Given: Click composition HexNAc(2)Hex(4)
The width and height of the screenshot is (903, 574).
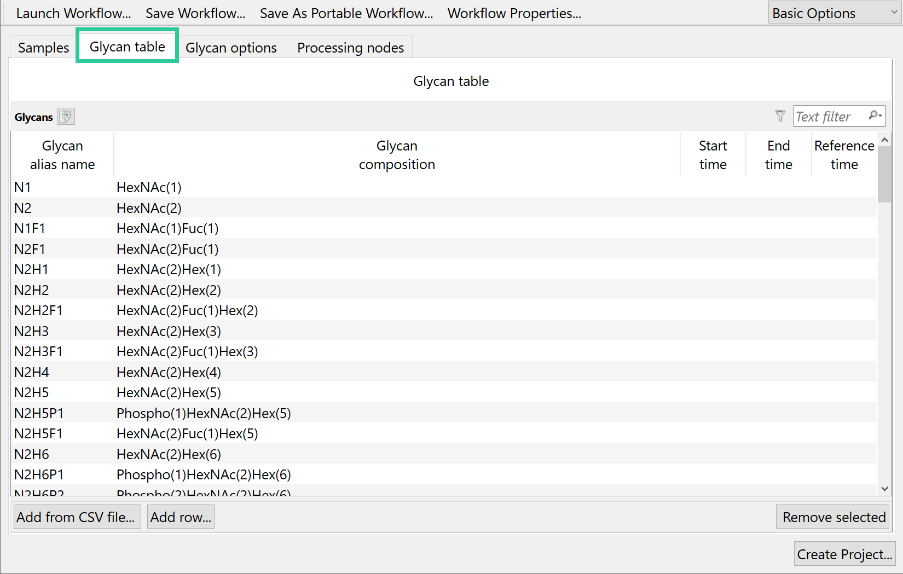Looking at the screenshot, I should click(169, 372).
